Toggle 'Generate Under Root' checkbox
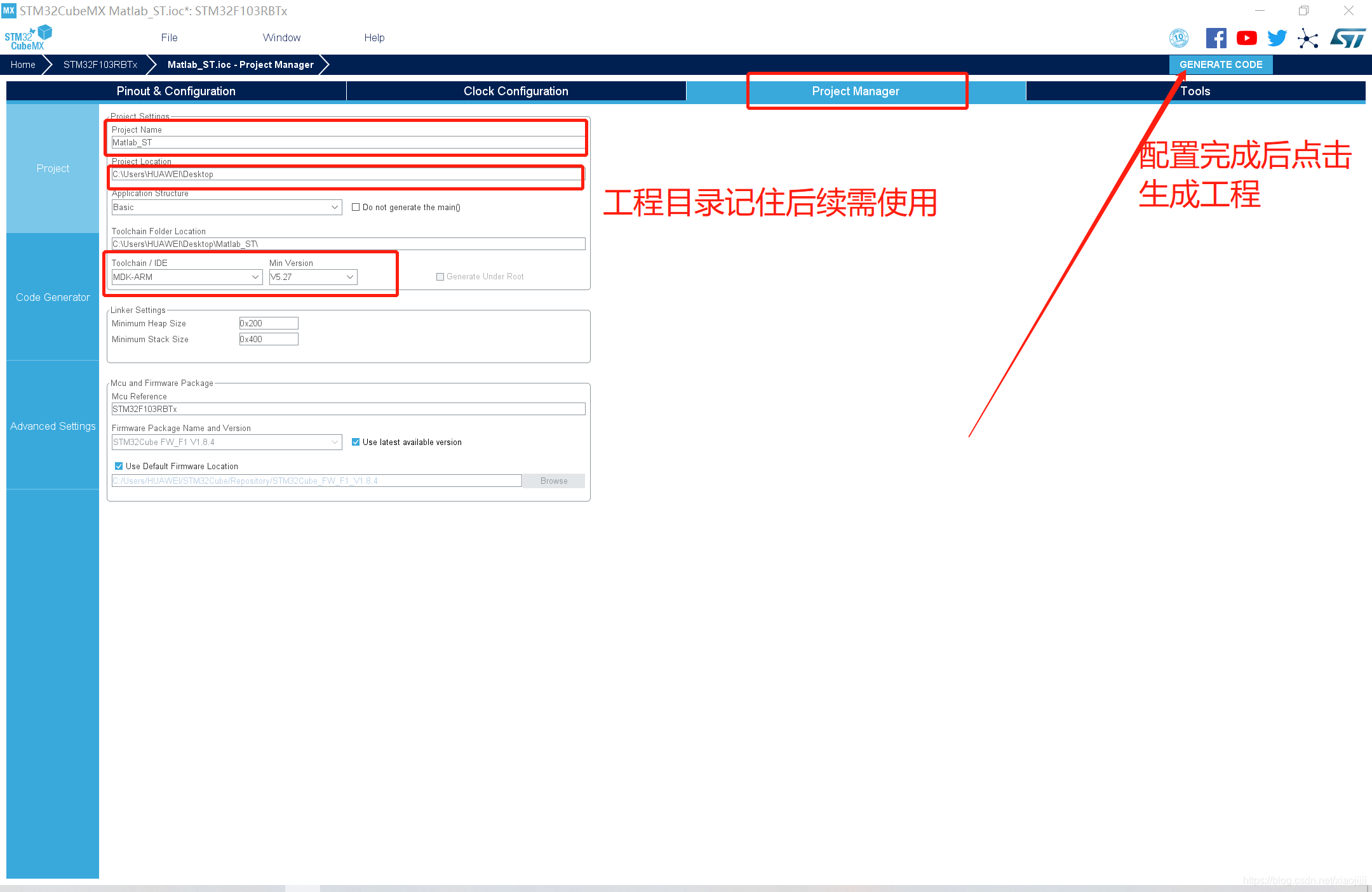Image resolution: width=1372 pixels, height=892 pixels. coord(440,277)
